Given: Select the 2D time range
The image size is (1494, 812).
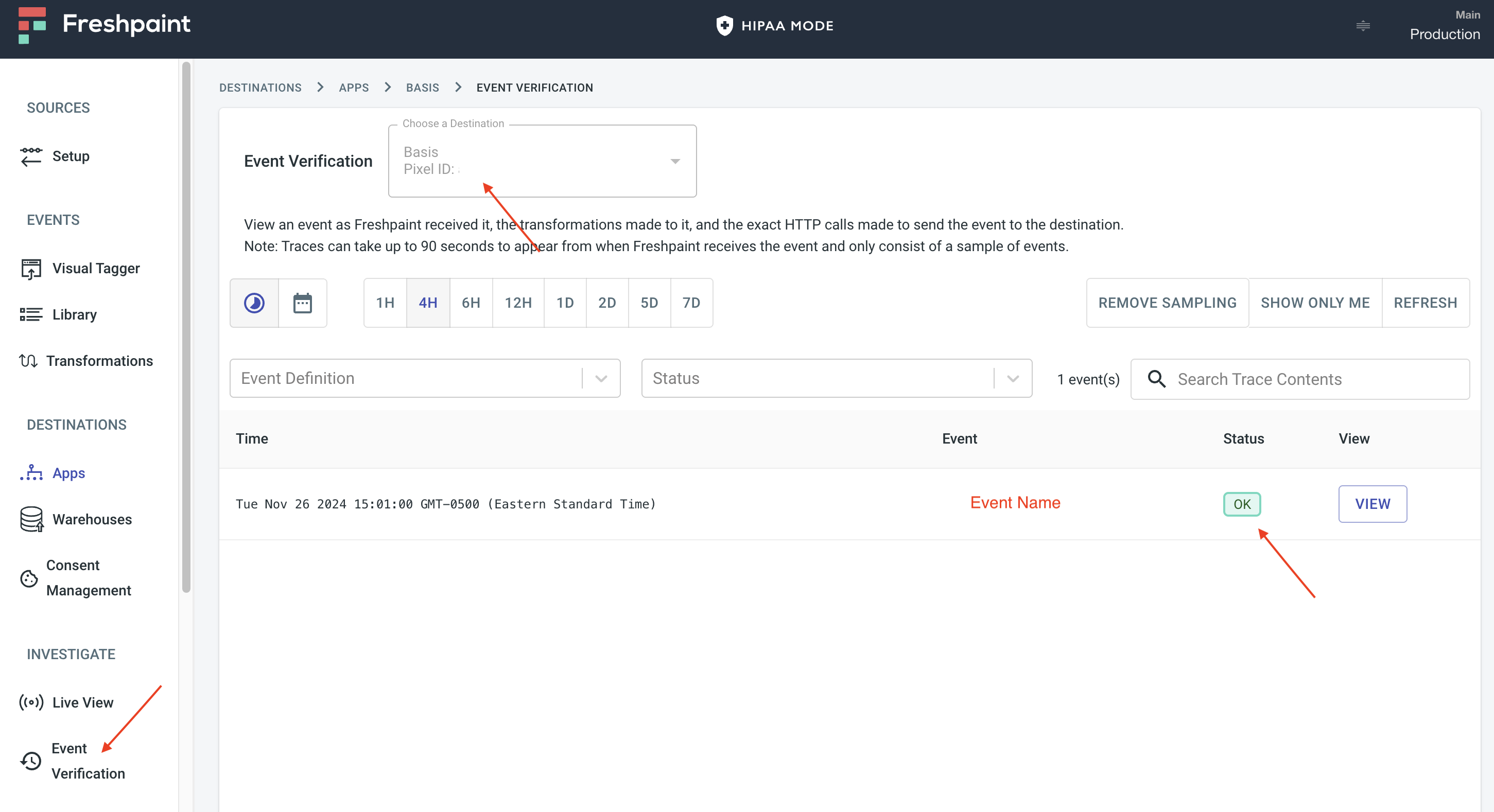Looking at the screenshot, I should click(607, 303).
